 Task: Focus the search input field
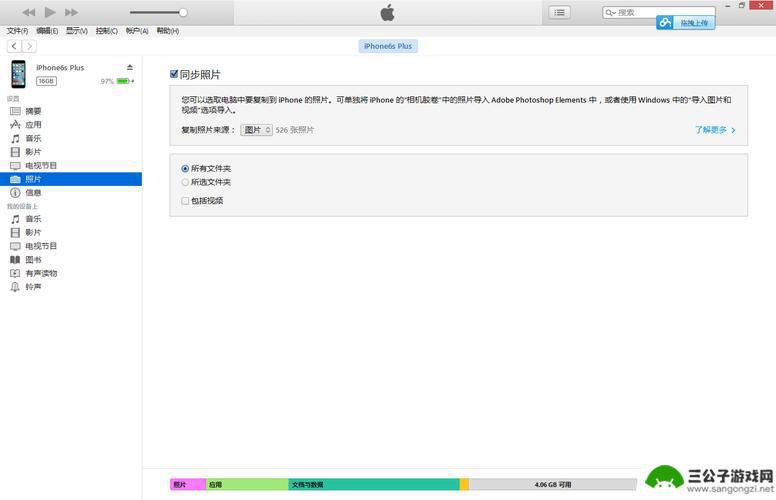pos(658,12)
